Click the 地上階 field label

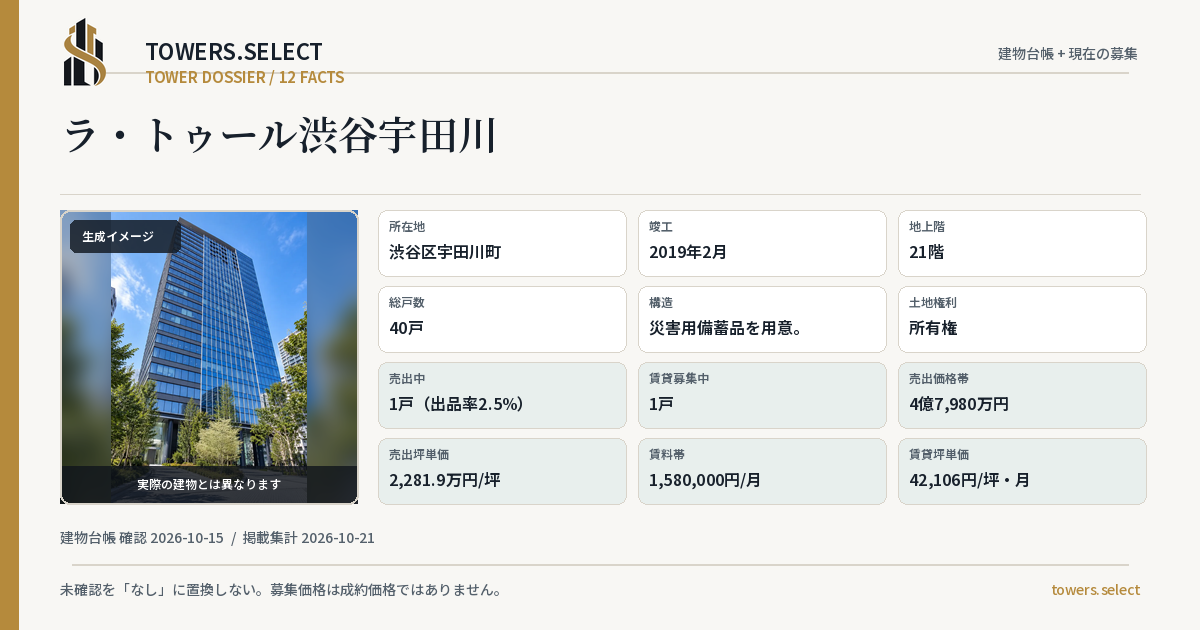click(927, 227)
